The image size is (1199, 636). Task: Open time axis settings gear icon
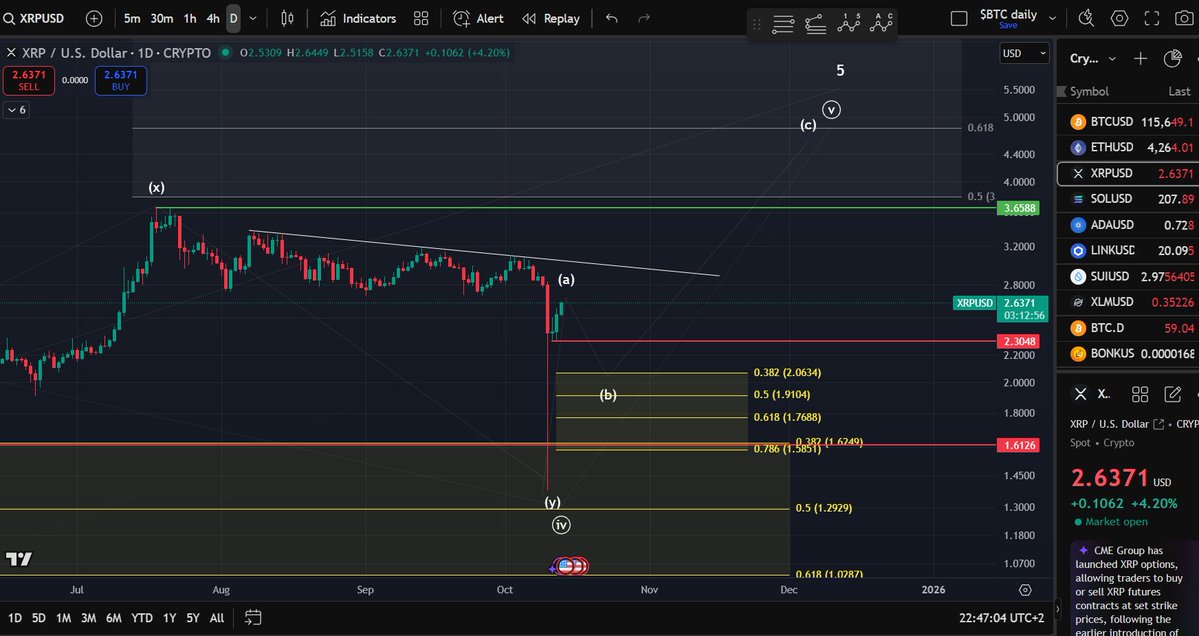1025,590
